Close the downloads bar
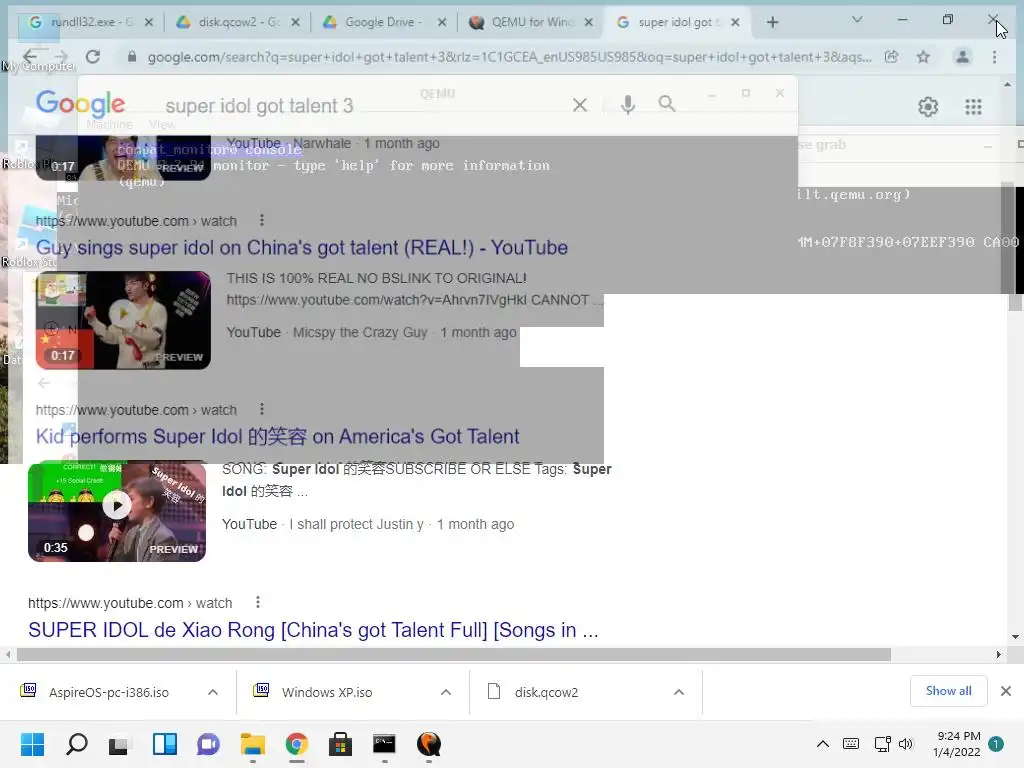The width and height of the screenshot is (1024, 768). [1006, 691]
